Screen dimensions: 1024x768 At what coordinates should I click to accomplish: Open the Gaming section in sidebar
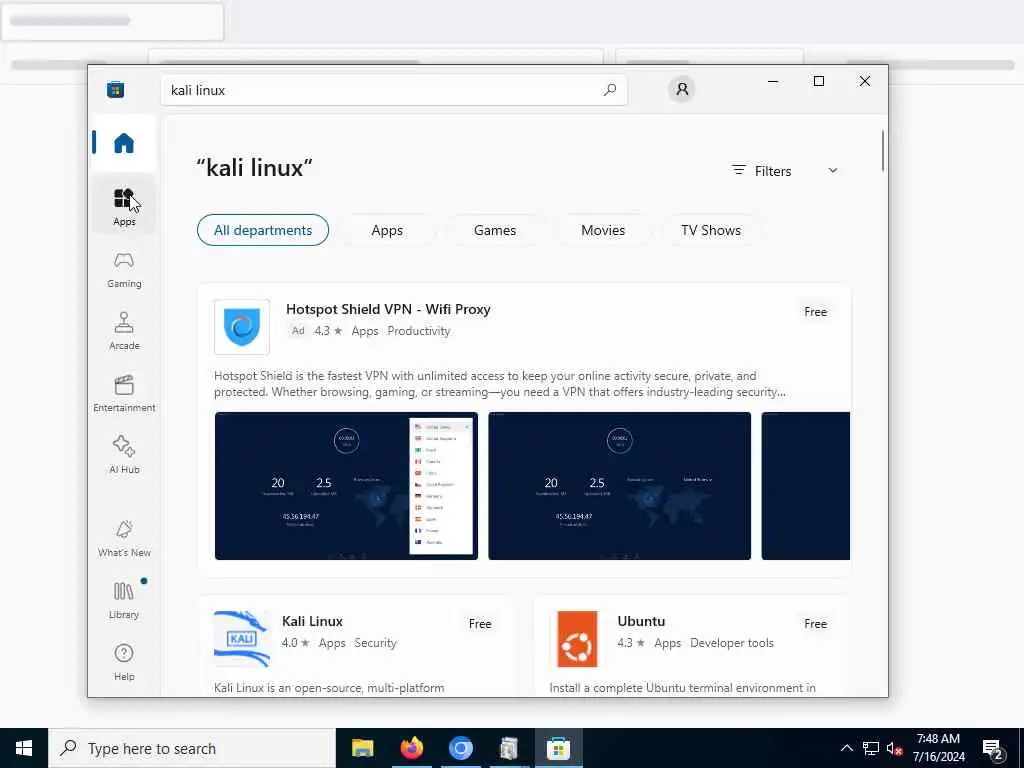[123, 269]
